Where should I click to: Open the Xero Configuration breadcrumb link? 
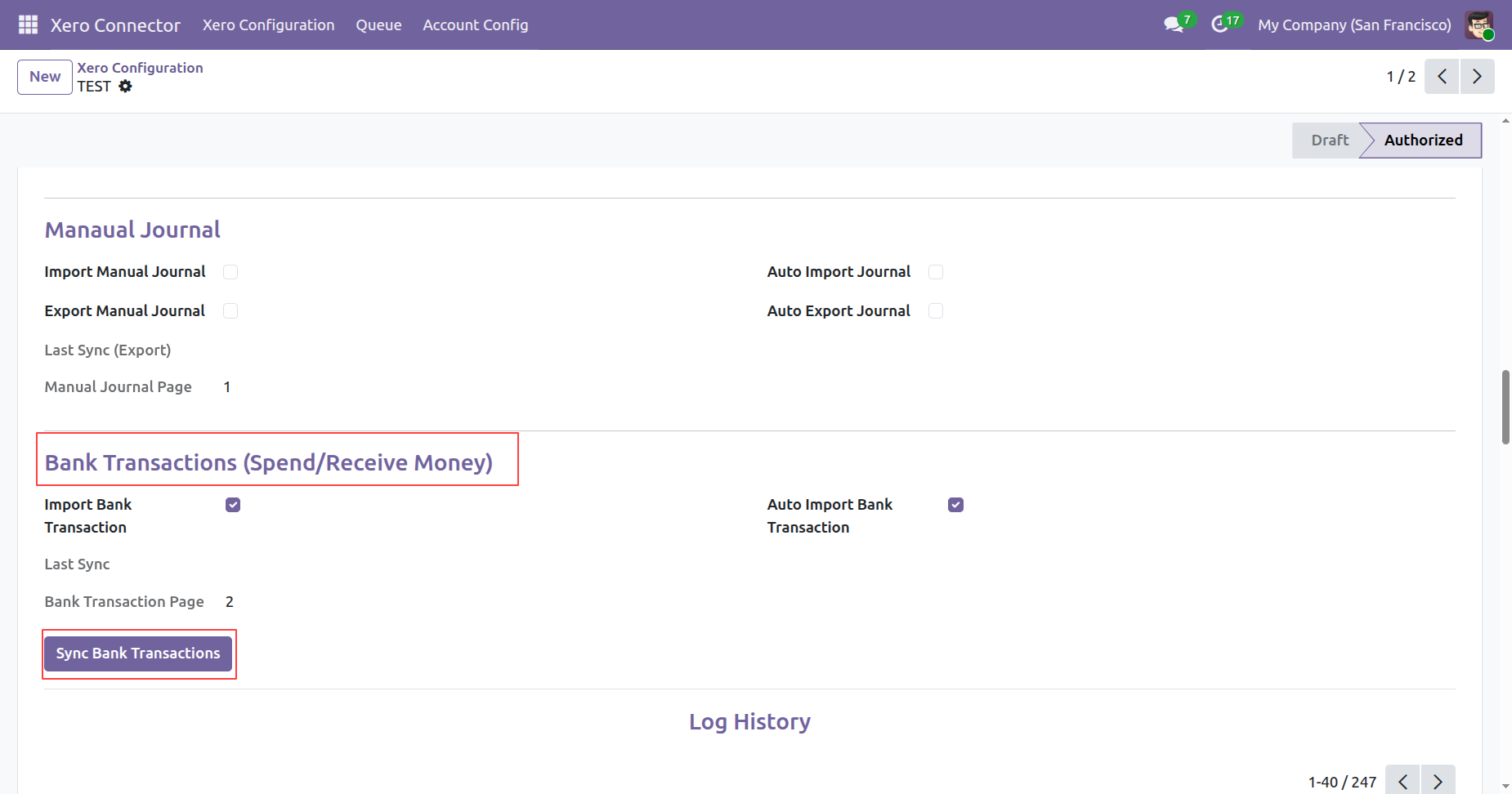click(x=140, y=68)
